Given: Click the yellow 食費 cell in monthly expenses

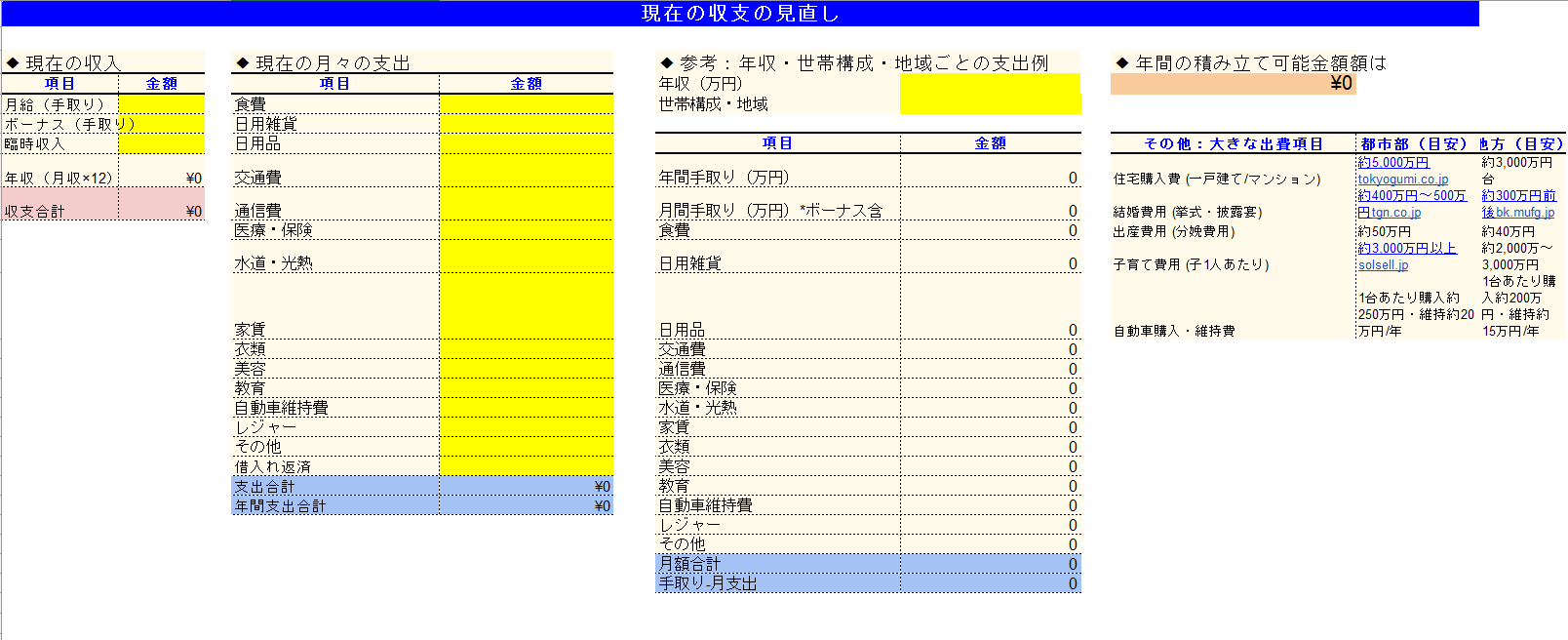Looking at the screenshot, I should coord(526,104).
